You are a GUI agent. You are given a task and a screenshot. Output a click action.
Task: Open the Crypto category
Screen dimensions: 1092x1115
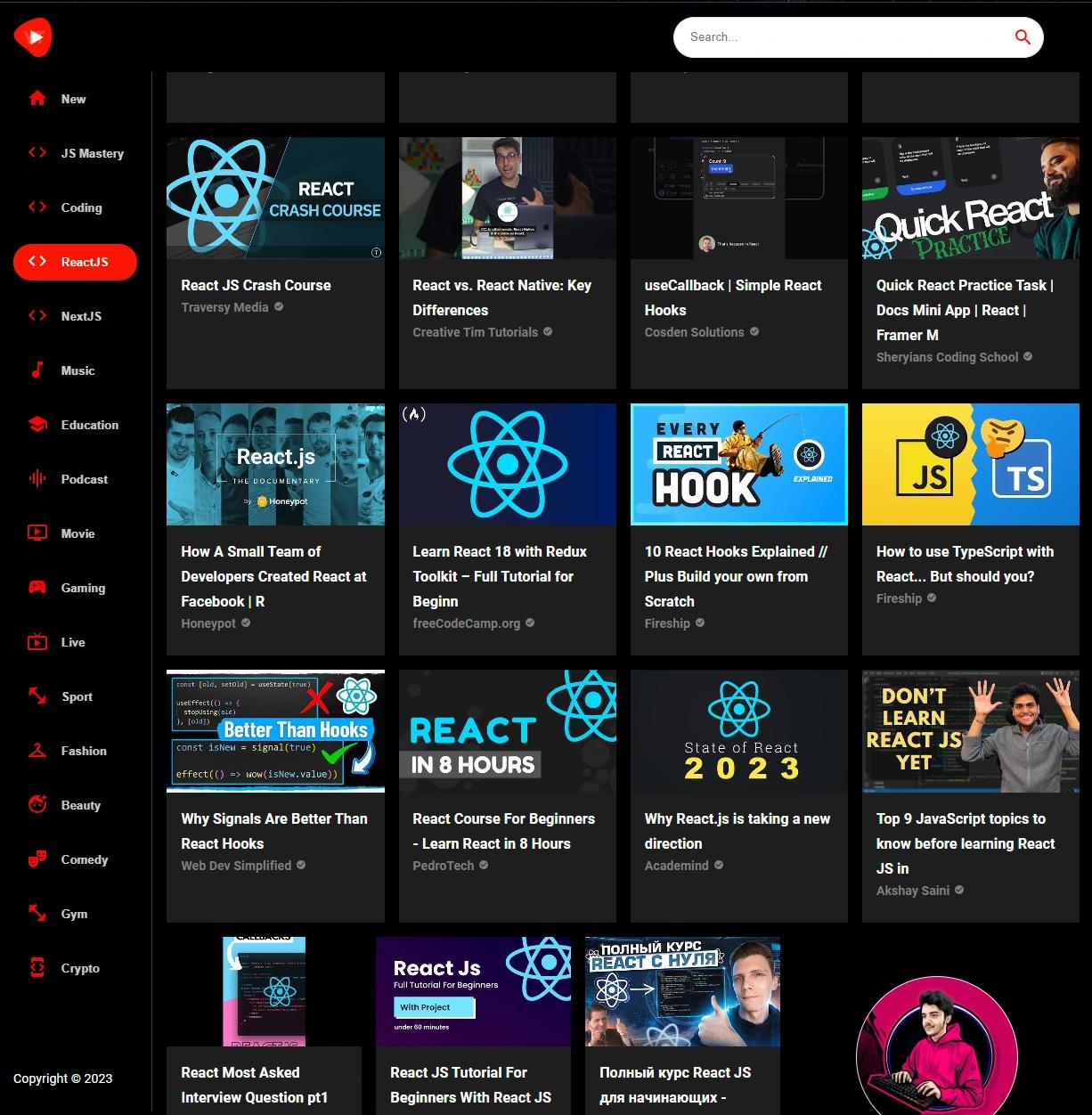click(75, 968)
